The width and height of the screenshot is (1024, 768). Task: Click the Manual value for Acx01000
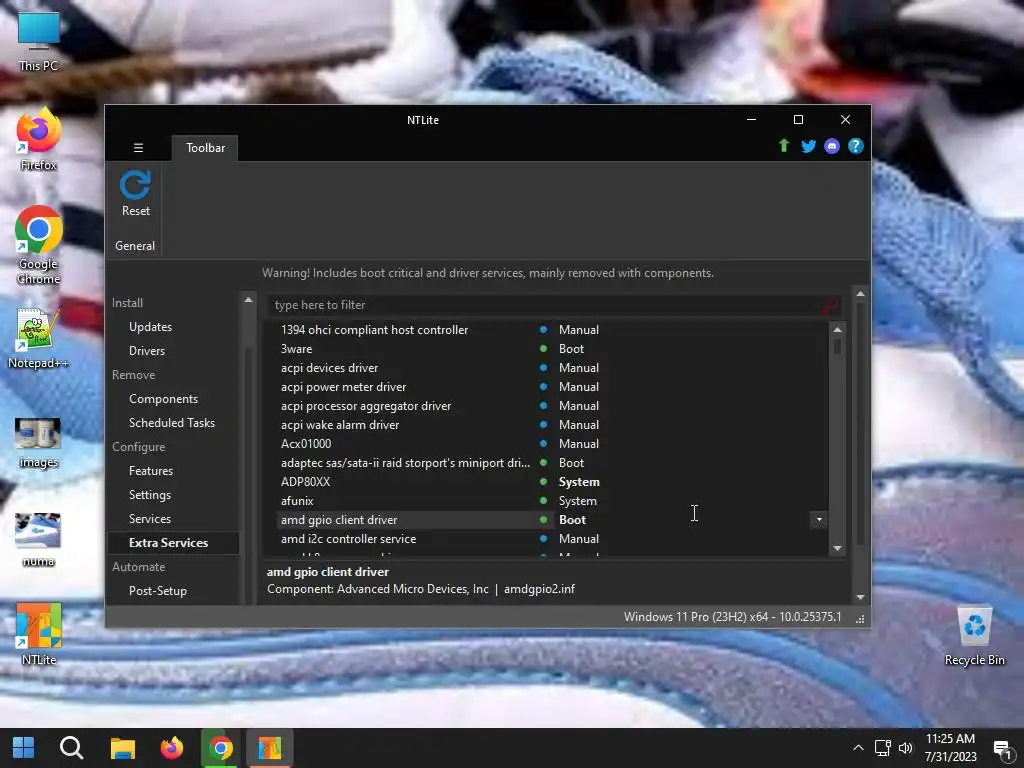(x=579, y=443)
